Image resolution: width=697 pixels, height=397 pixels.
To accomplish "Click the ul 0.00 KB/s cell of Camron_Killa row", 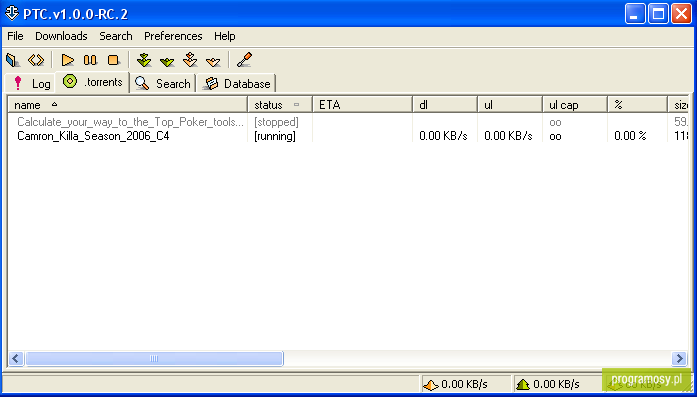I will pyautogui.click(x=508, y=136).
